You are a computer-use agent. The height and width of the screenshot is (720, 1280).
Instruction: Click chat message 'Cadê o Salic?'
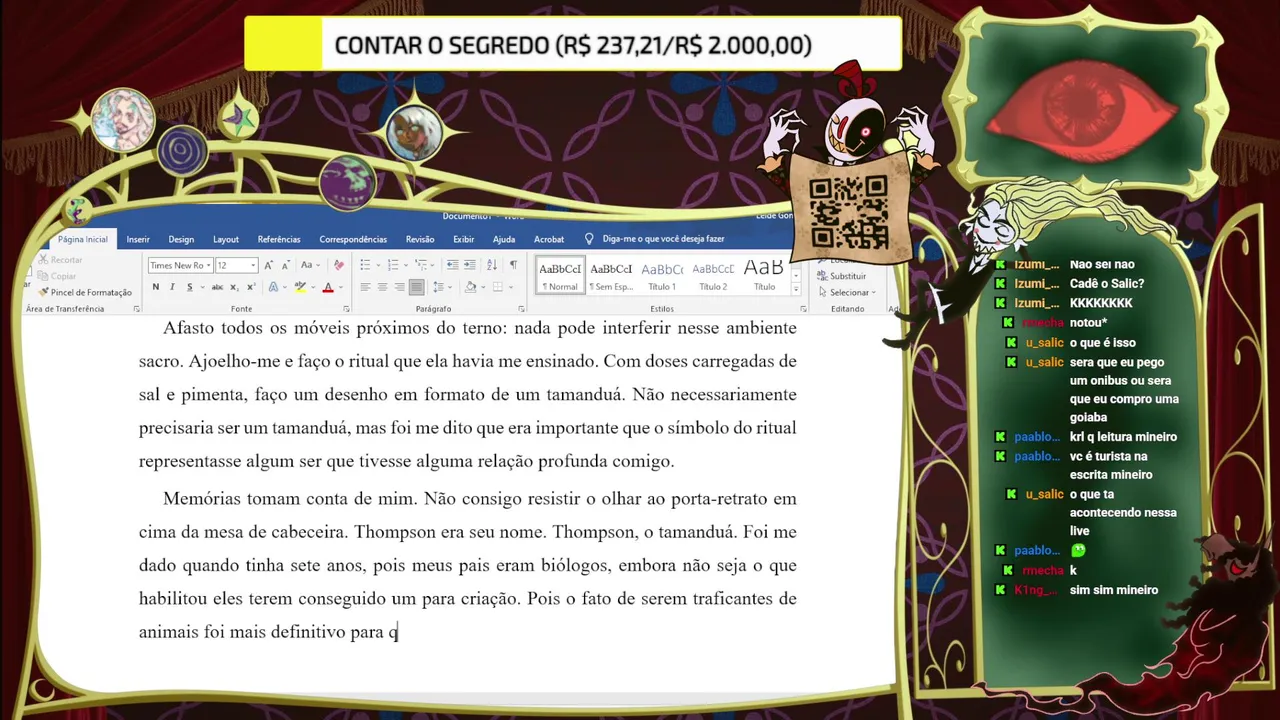(x=1106, y=283)
